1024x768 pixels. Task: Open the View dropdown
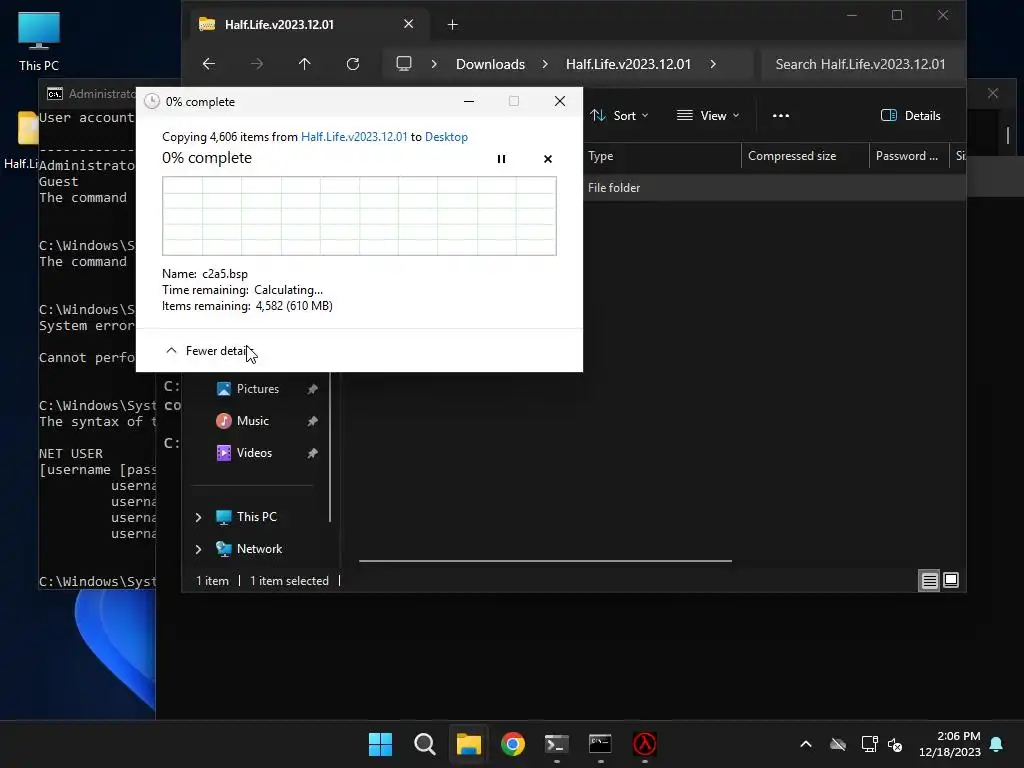click(x=708, y=116)
